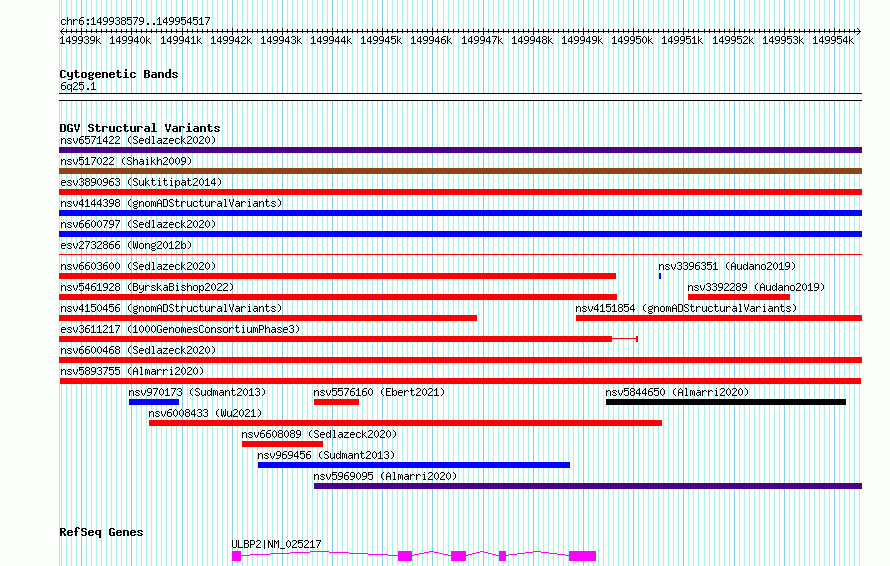
Task: Open the nsv969456 (Sudmant2013) label
Action: tap(326, 455)
